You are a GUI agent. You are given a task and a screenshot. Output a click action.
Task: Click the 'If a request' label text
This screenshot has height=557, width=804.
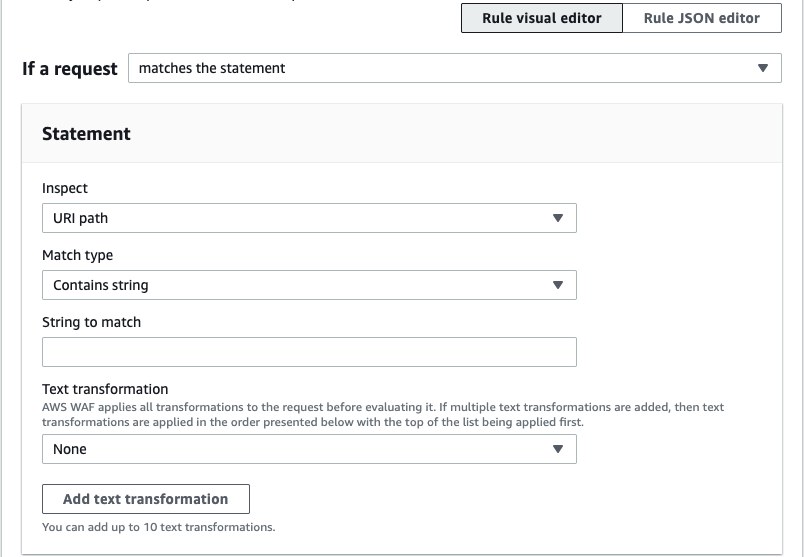[69, 69]
